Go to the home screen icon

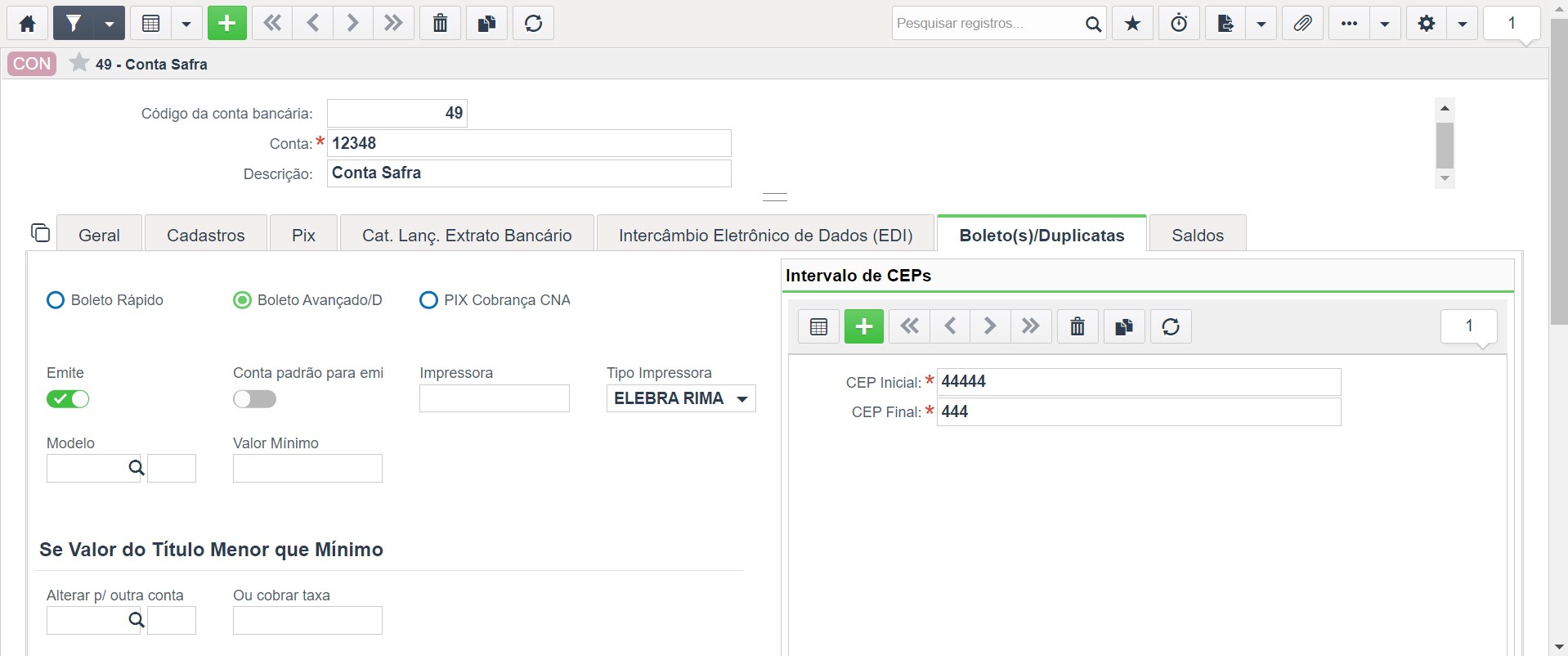tap(28, 23)
